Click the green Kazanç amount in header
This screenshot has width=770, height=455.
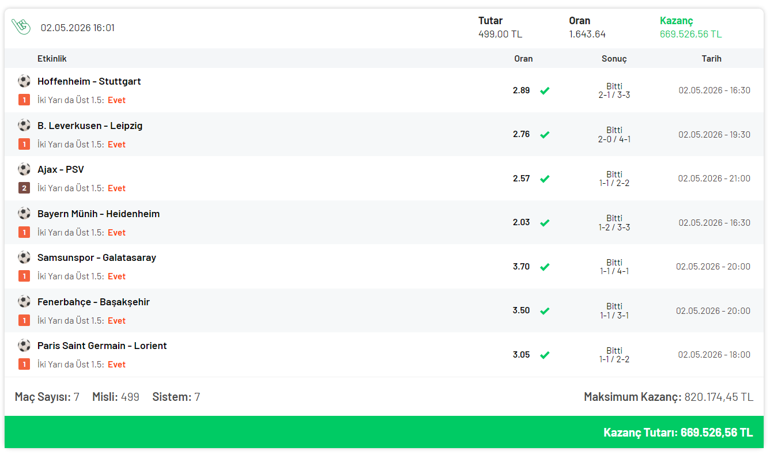[690, 34]
